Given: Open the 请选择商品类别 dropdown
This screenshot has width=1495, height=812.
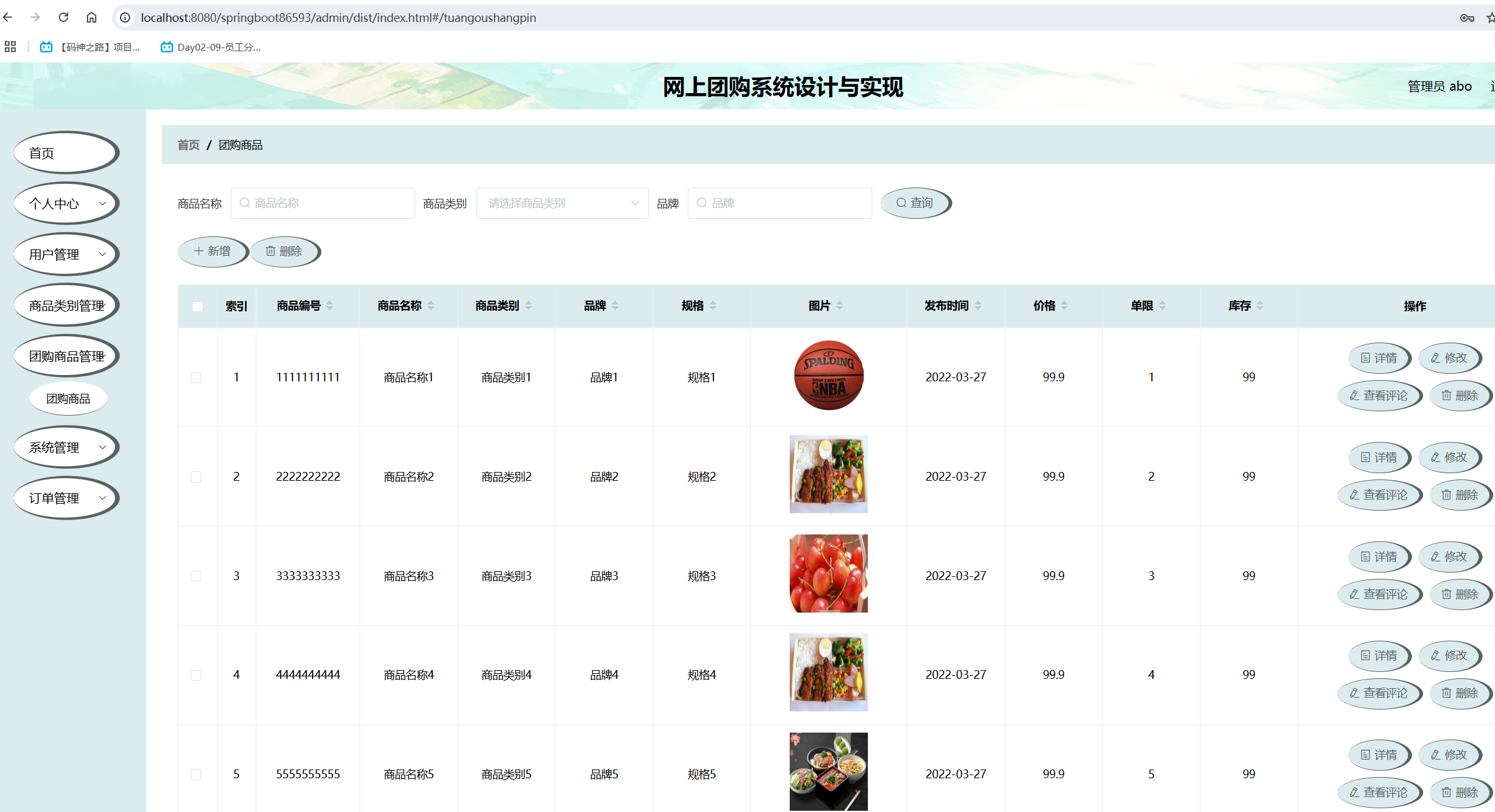Looking at the screenshot, I should click(x=562, y=203).
